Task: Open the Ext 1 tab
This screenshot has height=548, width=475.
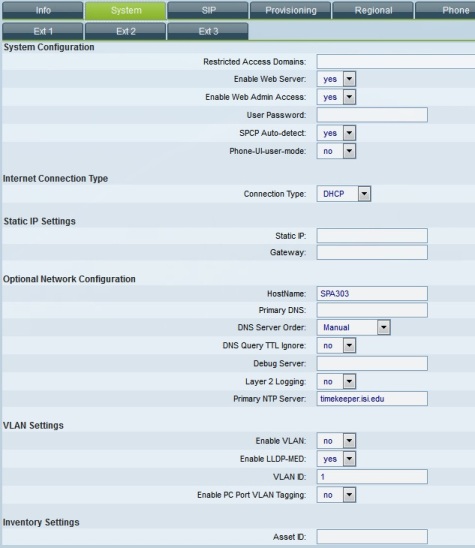Action: (x=43, y=31)
